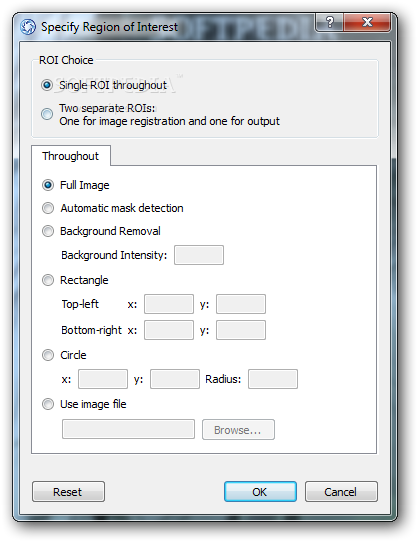Screen dimensions: 418x542
Task: Click the 'Radius:' label text
Action: coord(223,379)
